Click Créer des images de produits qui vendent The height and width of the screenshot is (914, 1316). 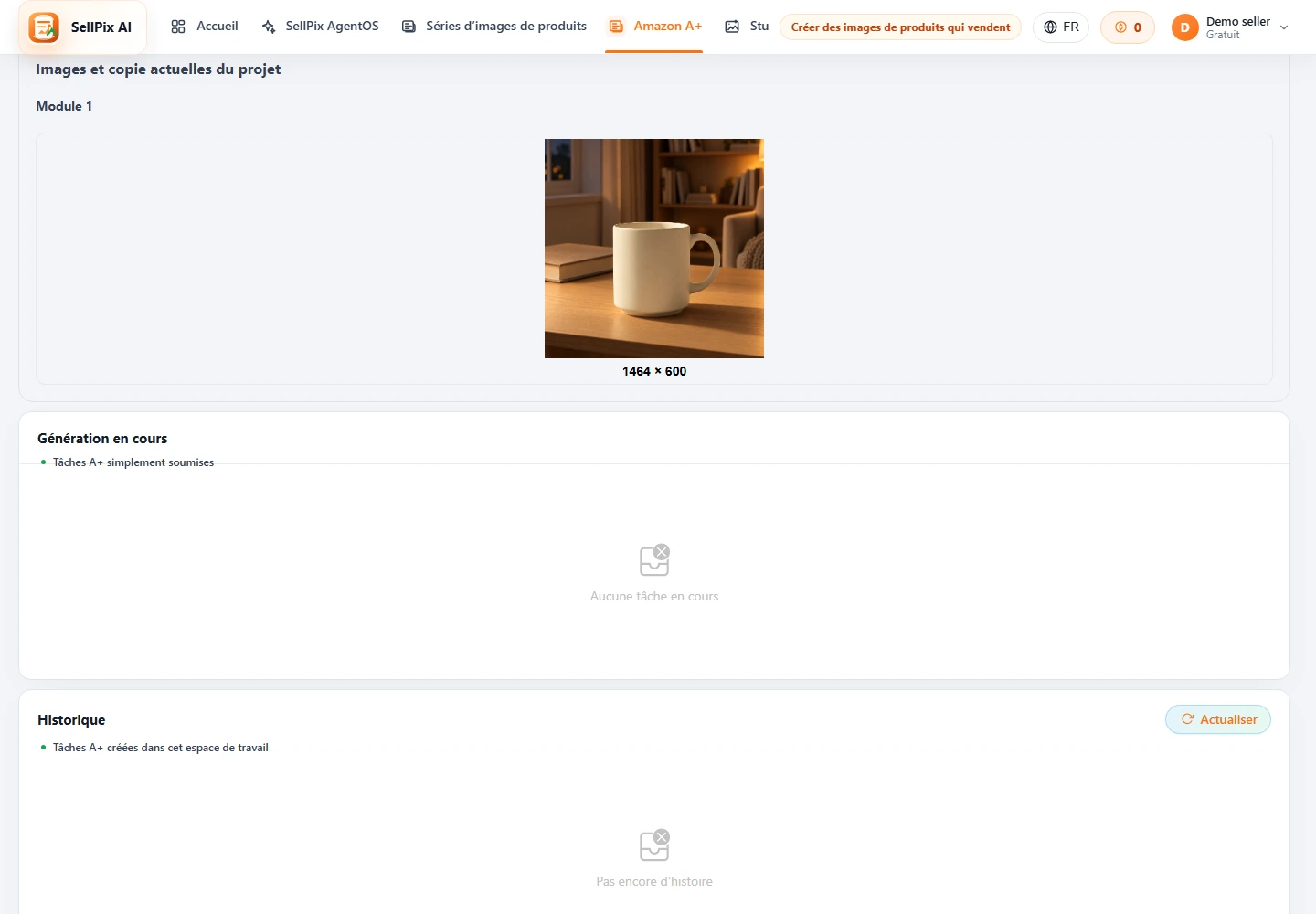tap(900, 27)
